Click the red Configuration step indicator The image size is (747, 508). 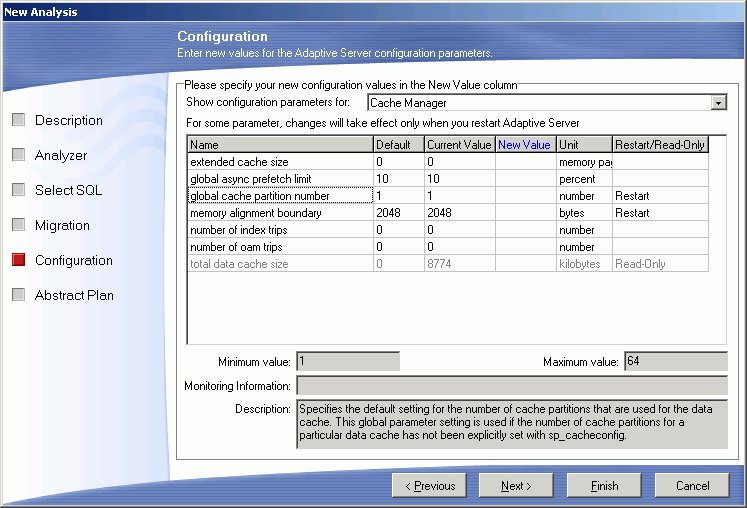pyautogui.click(x=19, y=261)
